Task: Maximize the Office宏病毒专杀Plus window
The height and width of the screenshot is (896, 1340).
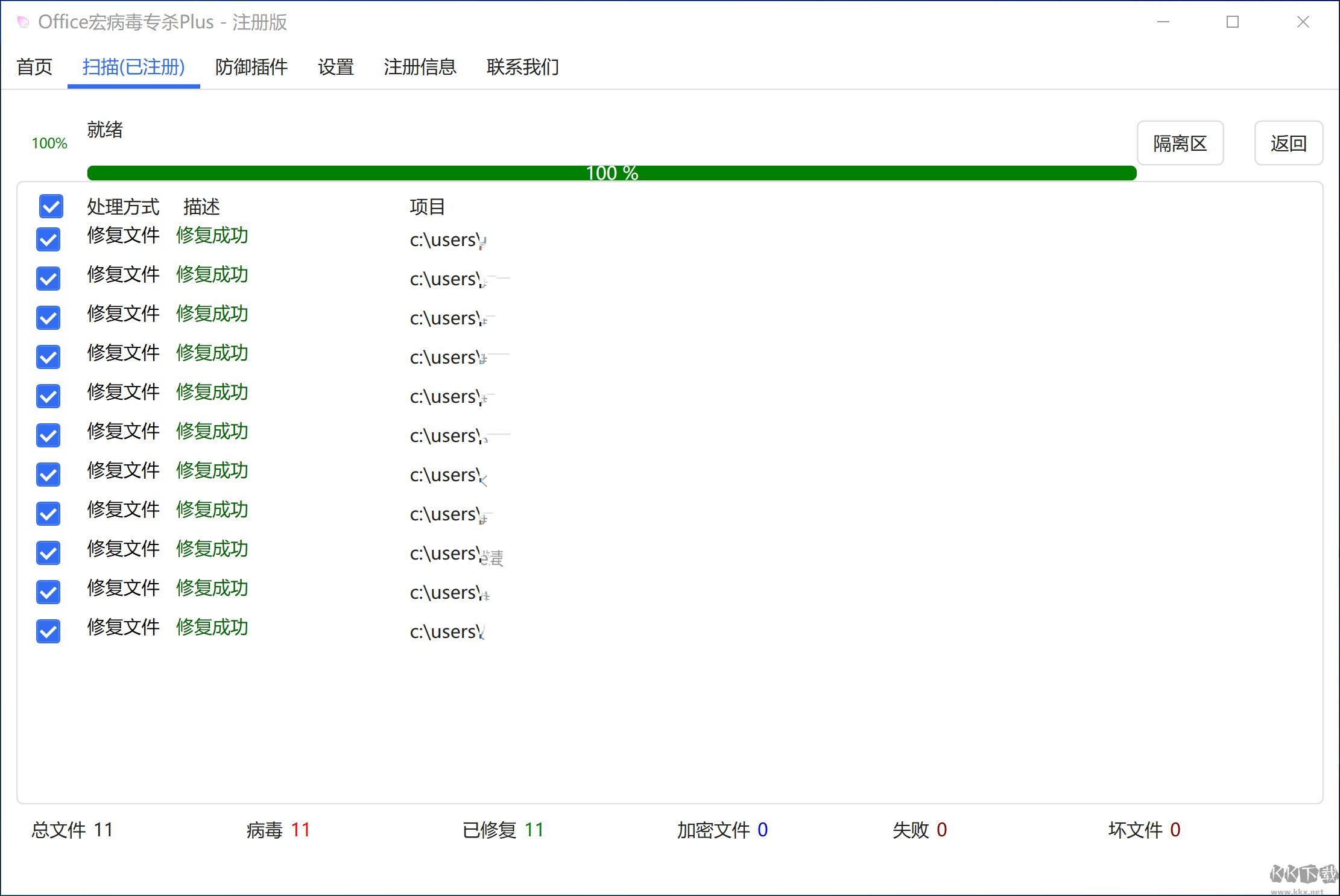Action: 1233,22
